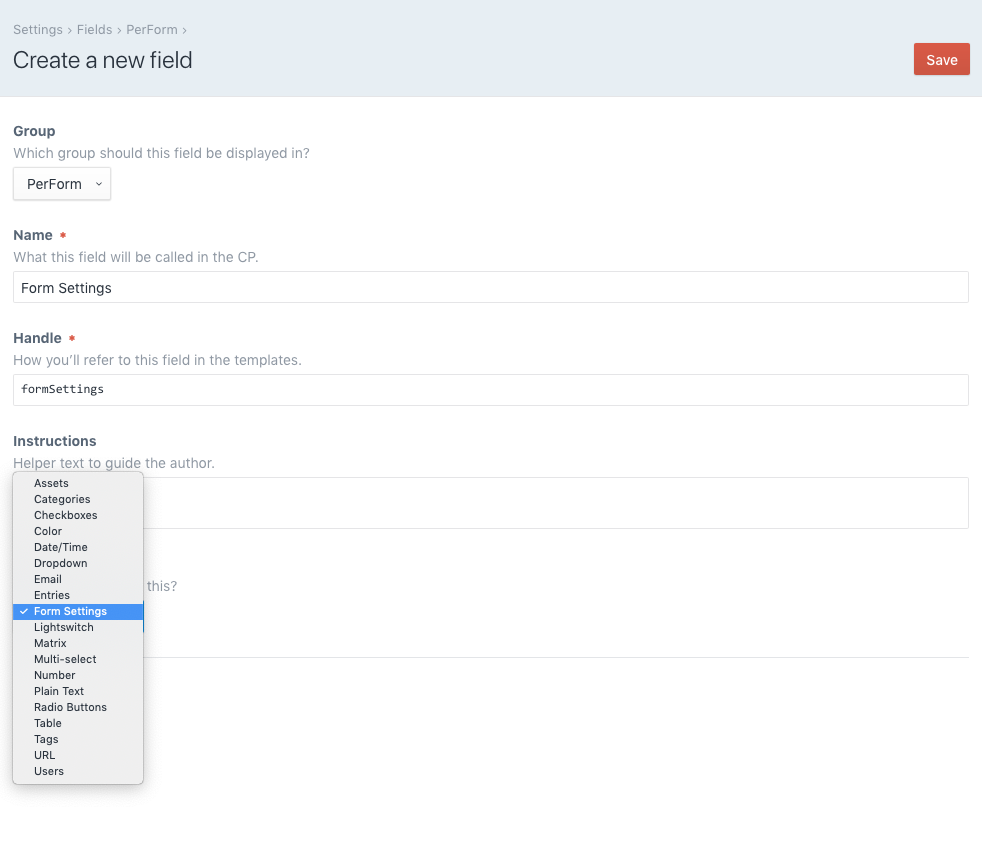The height and width of the screenshot is (846, 982).
Task: Select Dropdown field type option
Action: click(60, 563)
